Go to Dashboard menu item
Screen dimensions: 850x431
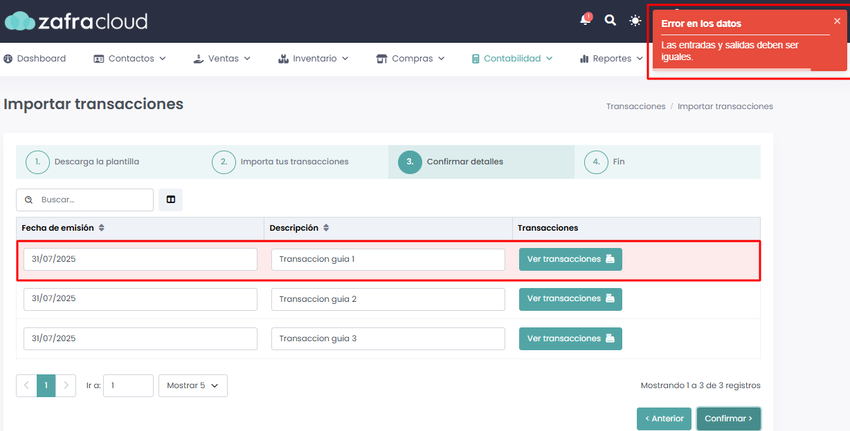[35, 59]
